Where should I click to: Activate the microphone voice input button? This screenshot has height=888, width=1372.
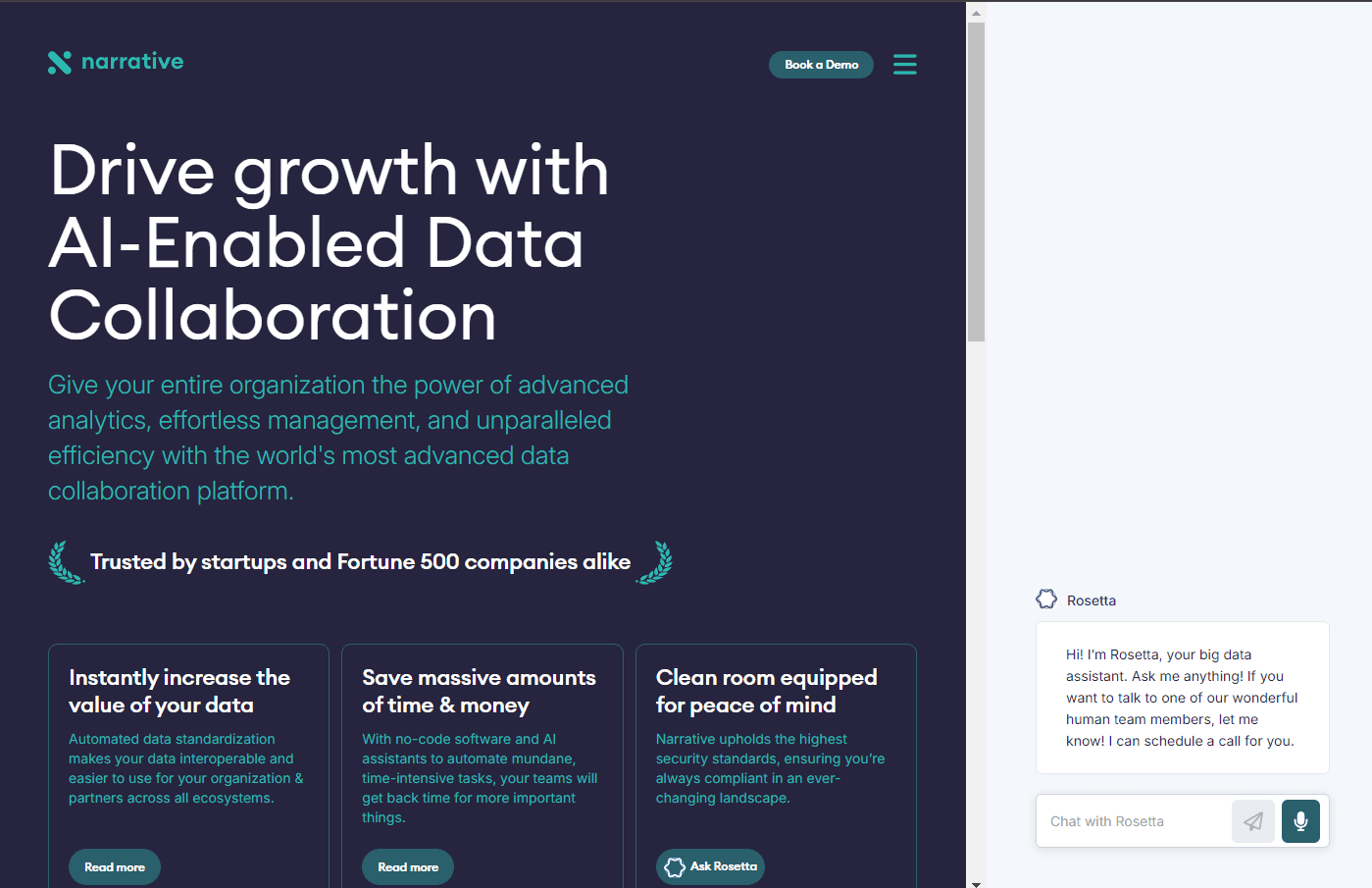point(1300,821)
